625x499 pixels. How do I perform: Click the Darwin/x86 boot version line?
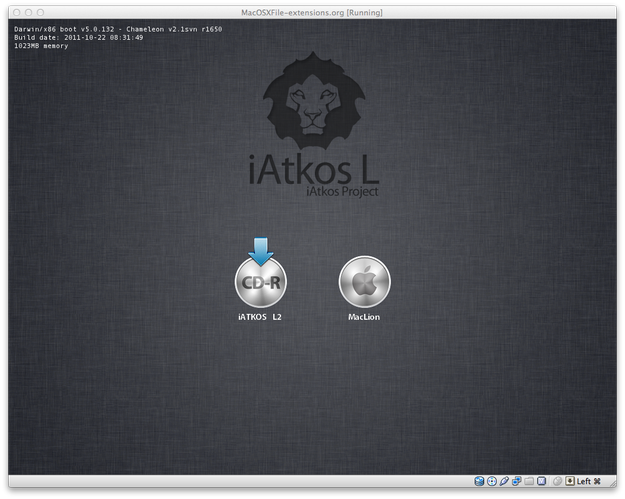click(118, 29)
